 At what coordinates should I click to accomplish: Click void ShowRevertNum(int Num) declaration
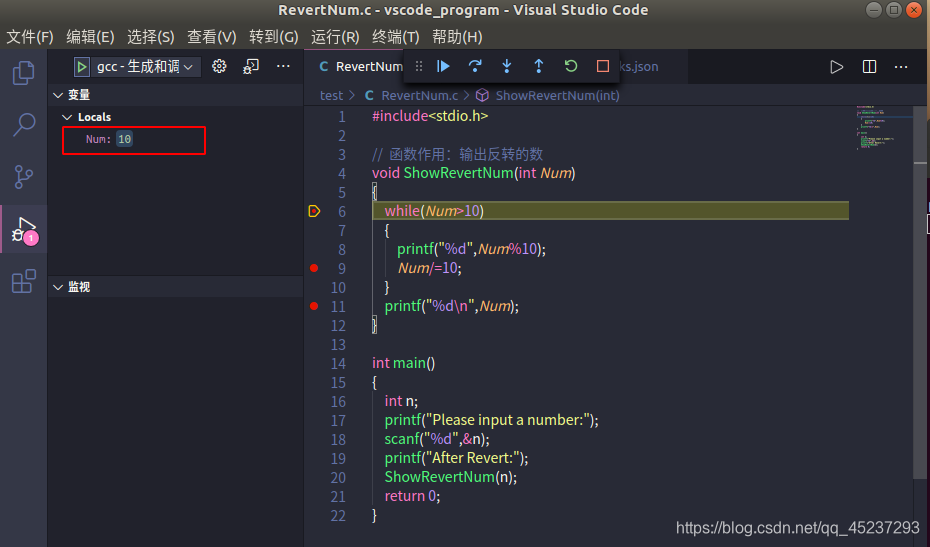[473, 173]
